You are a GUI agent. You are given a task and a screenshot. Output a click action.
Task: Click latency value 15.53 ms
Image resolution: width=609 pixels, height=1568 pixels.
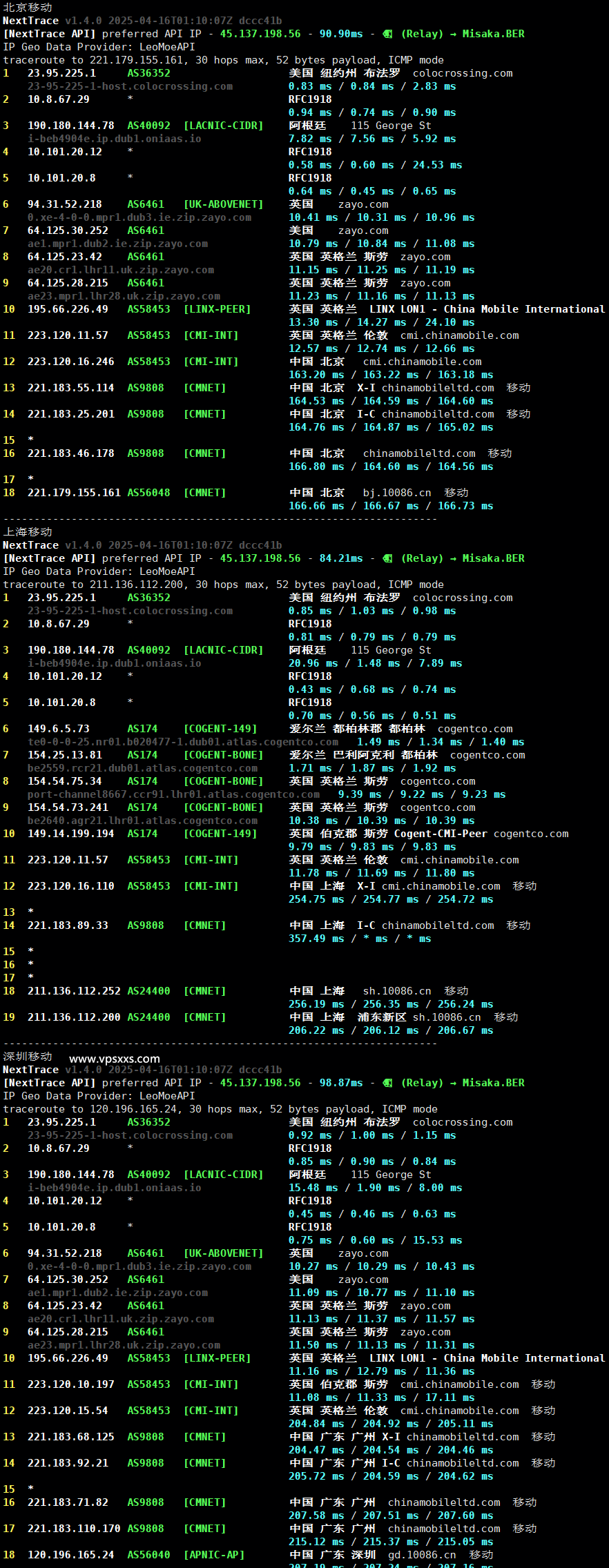click(x=437, y=1240)
